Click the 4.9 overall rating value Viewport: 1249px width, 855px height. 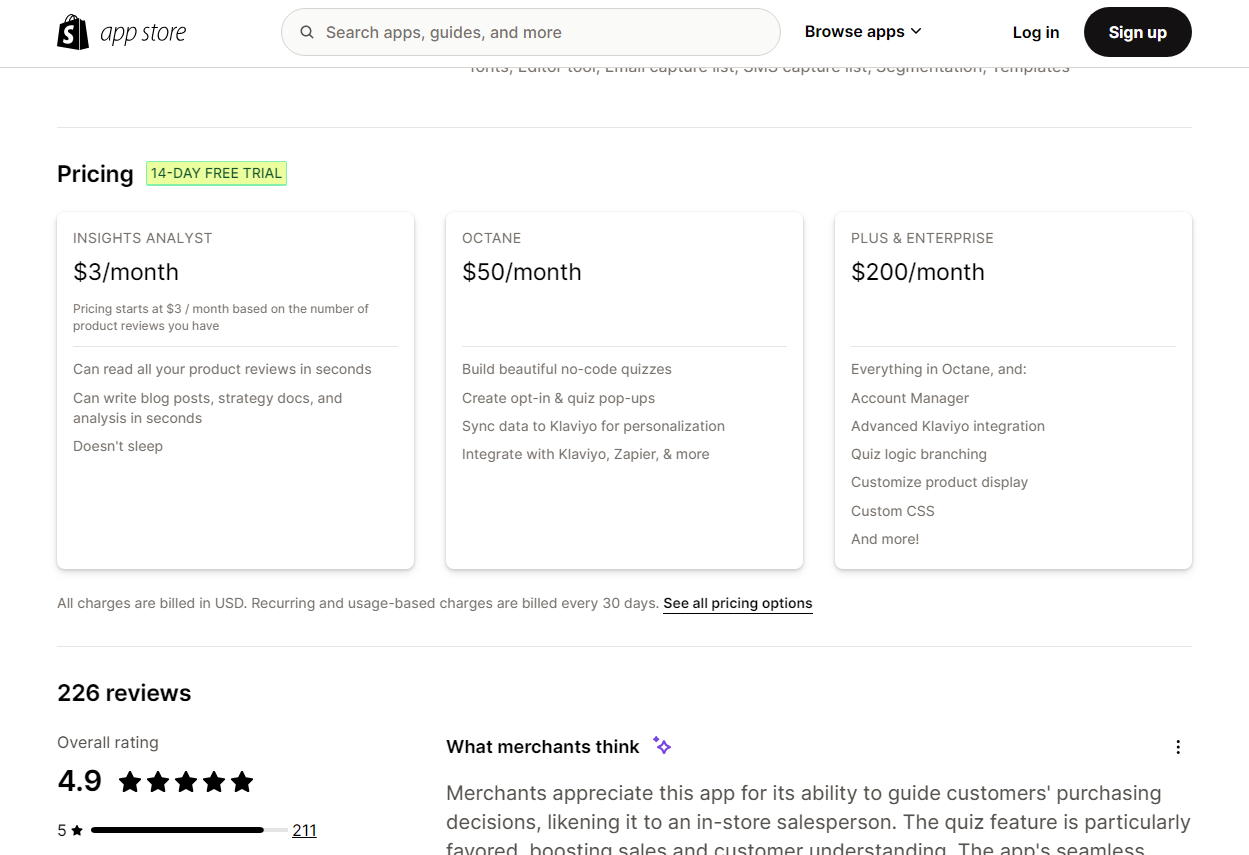click(80, 781)
